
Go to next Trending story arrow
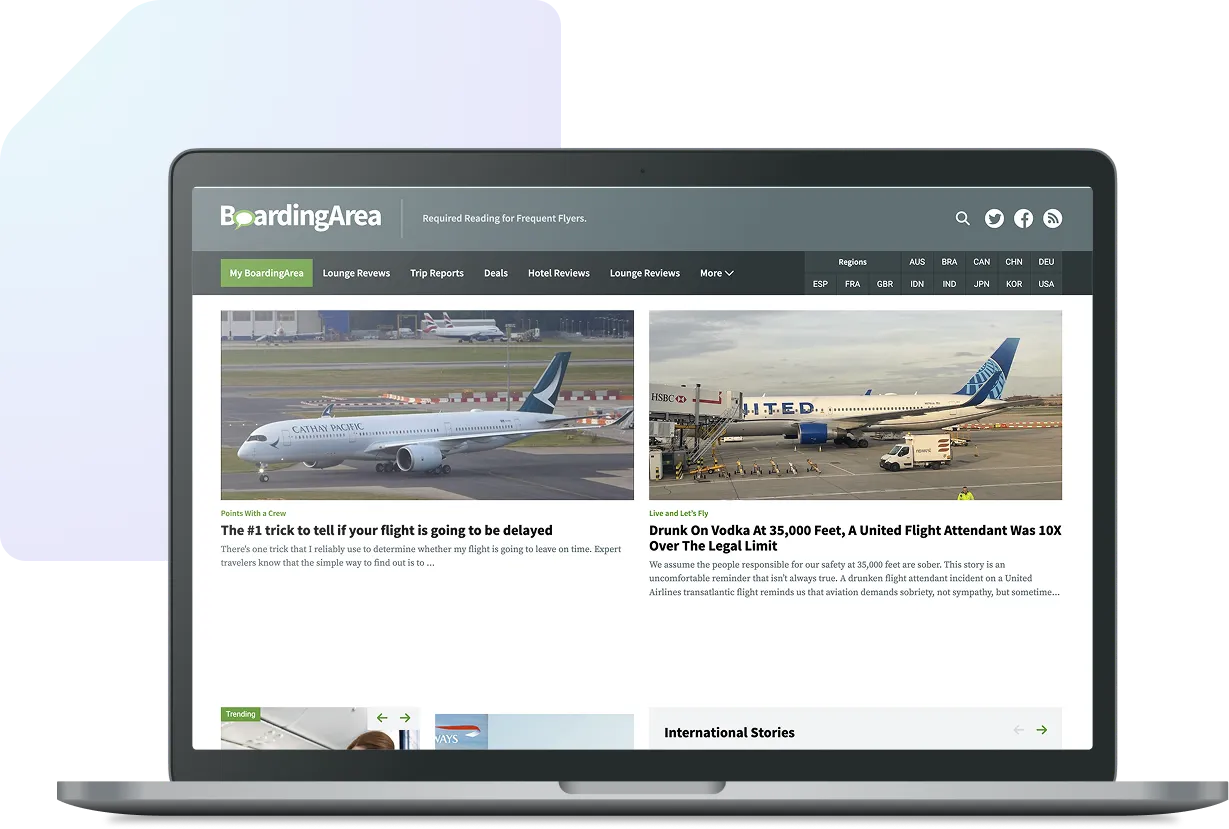[x=405, y=718]
